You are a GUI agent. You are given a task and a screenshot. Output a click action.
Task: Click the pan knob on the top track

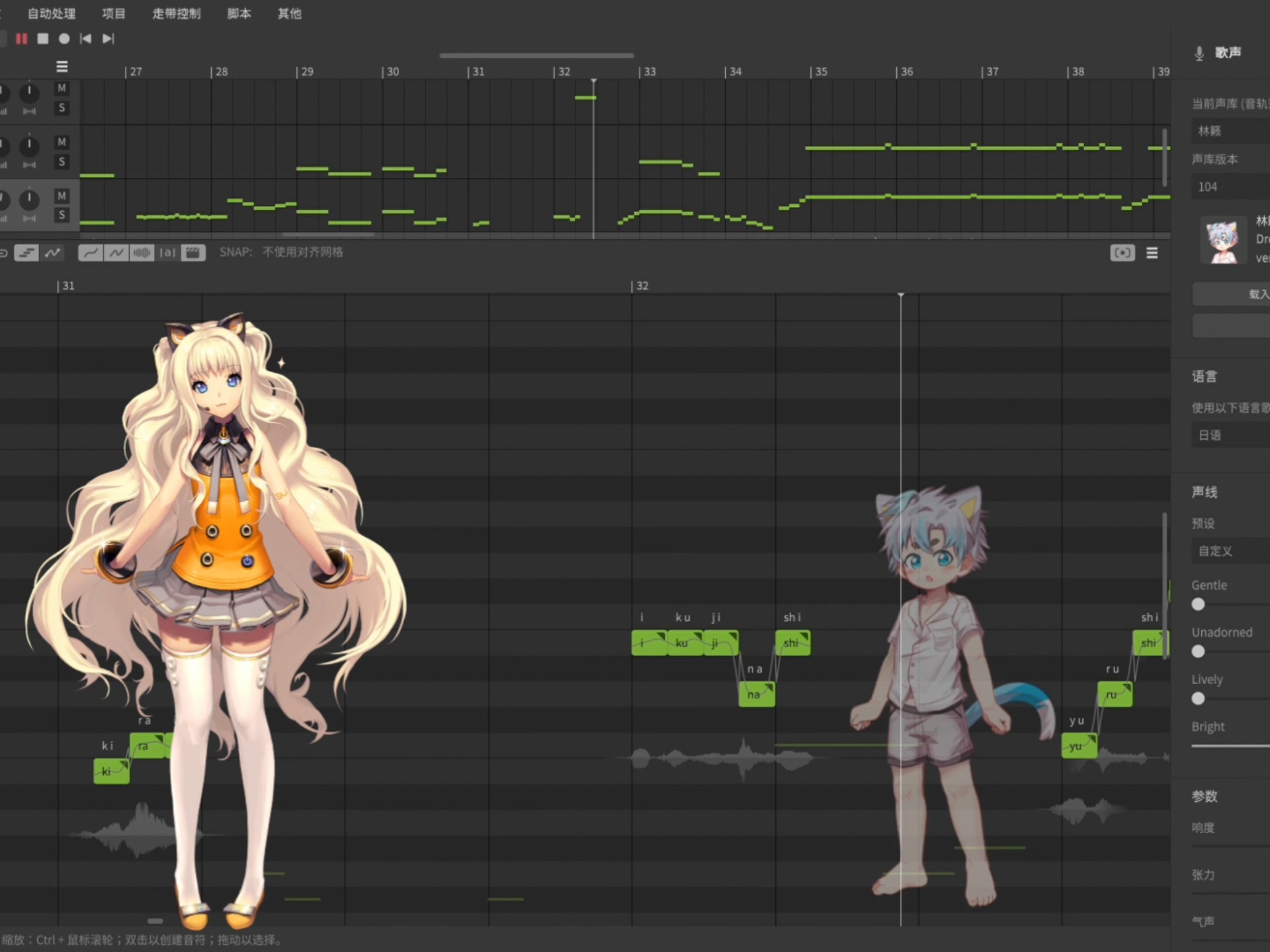pos(29,93)
